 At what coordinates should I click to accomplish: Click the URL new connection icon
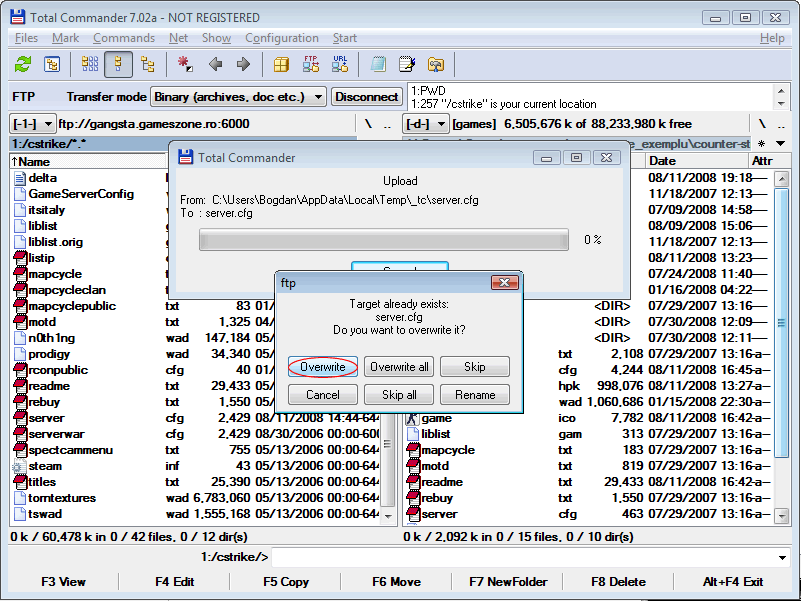coord(340,64)
